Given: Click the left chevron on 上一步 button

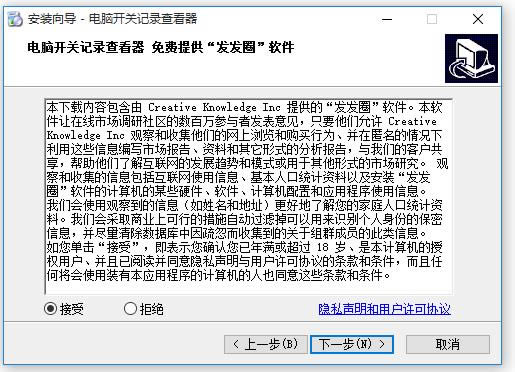Looking at the screenshot, I should point(236,344).
